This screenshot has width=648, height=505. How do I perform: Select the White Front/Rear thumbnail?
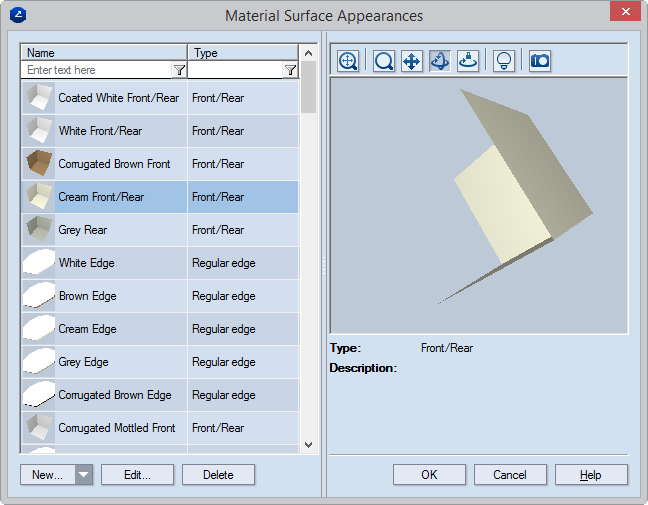(38, 131)
